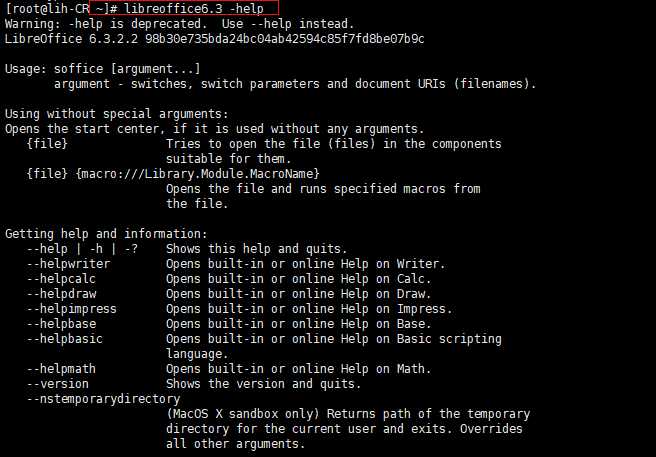656x457 pixels.
Task: Select the '--helpbasic' option
Action: (x=64, y=339)
